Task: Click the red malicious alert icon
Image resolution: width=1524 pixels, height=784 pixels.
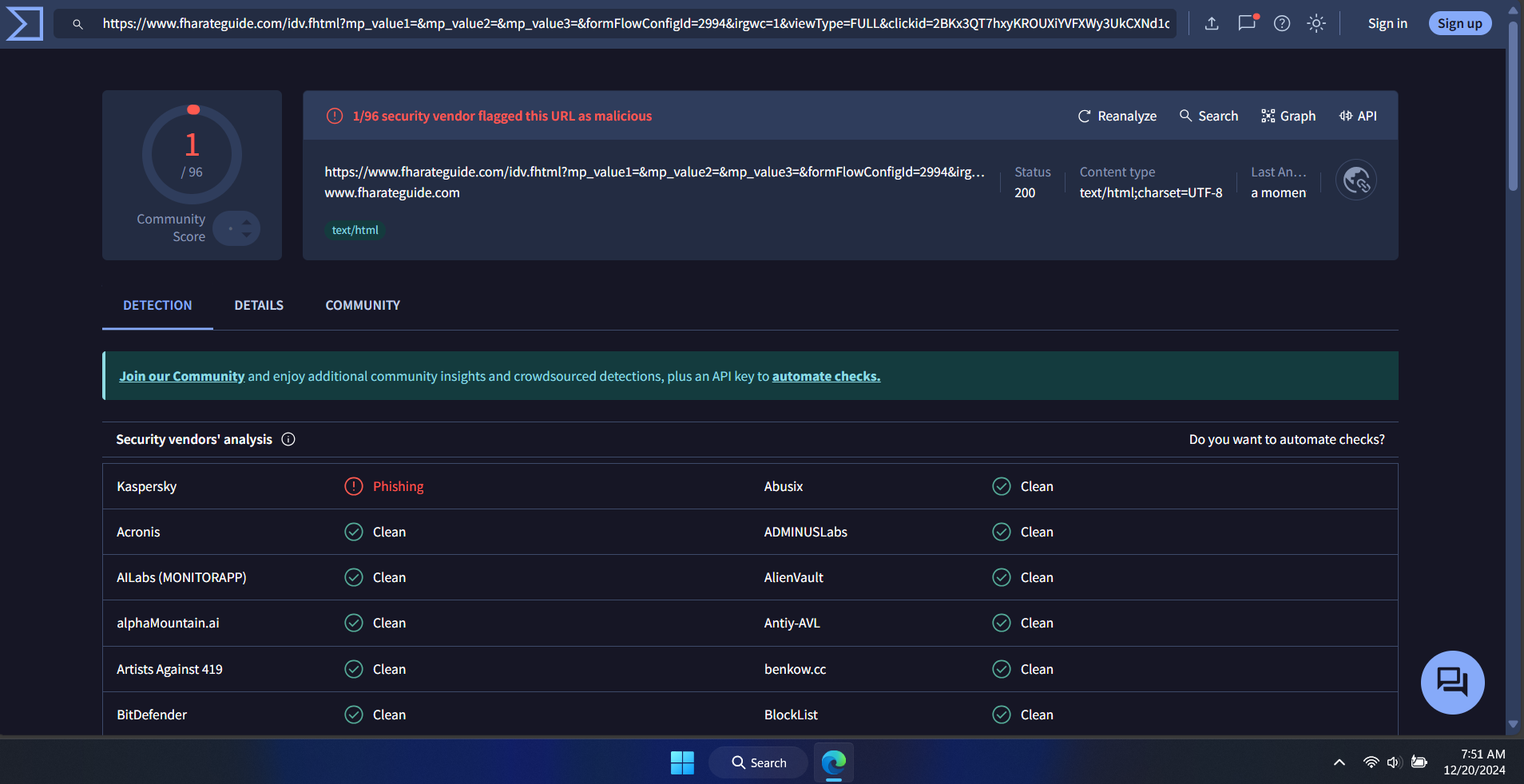Action: tap(335, 116)
